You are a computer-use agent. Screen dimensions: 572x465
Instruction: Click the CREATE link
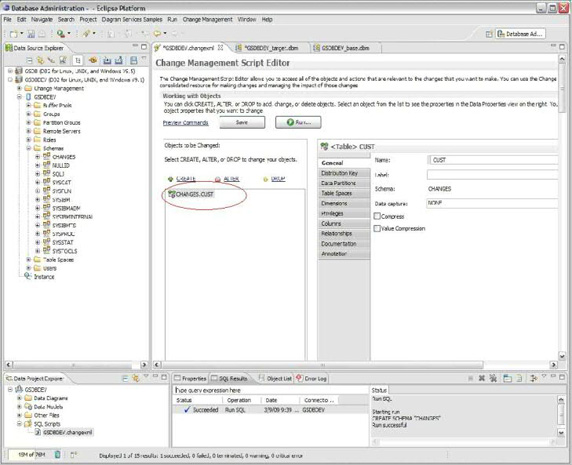coord(186,179)
